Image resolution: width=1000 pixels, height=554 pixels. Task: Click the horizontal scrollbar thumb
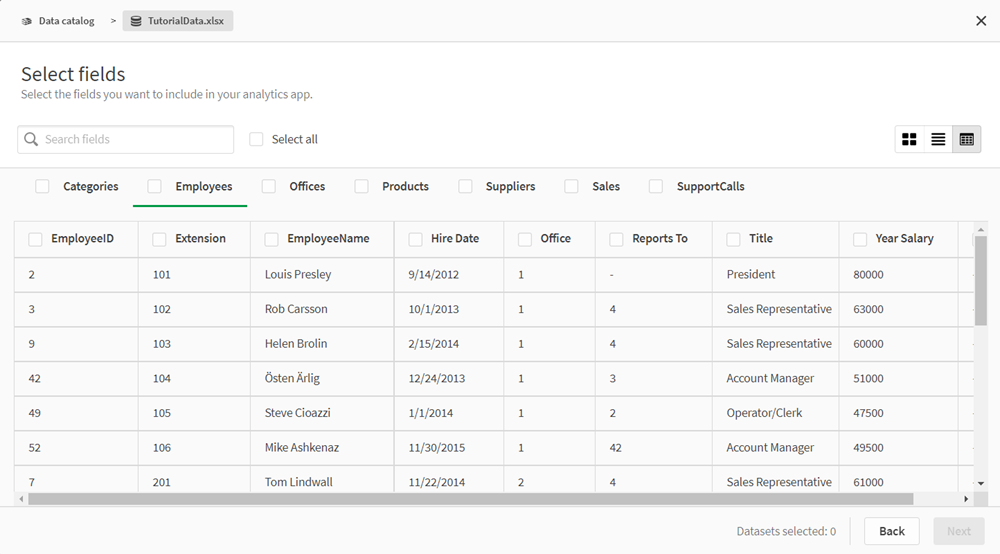(x=470, y=499)
